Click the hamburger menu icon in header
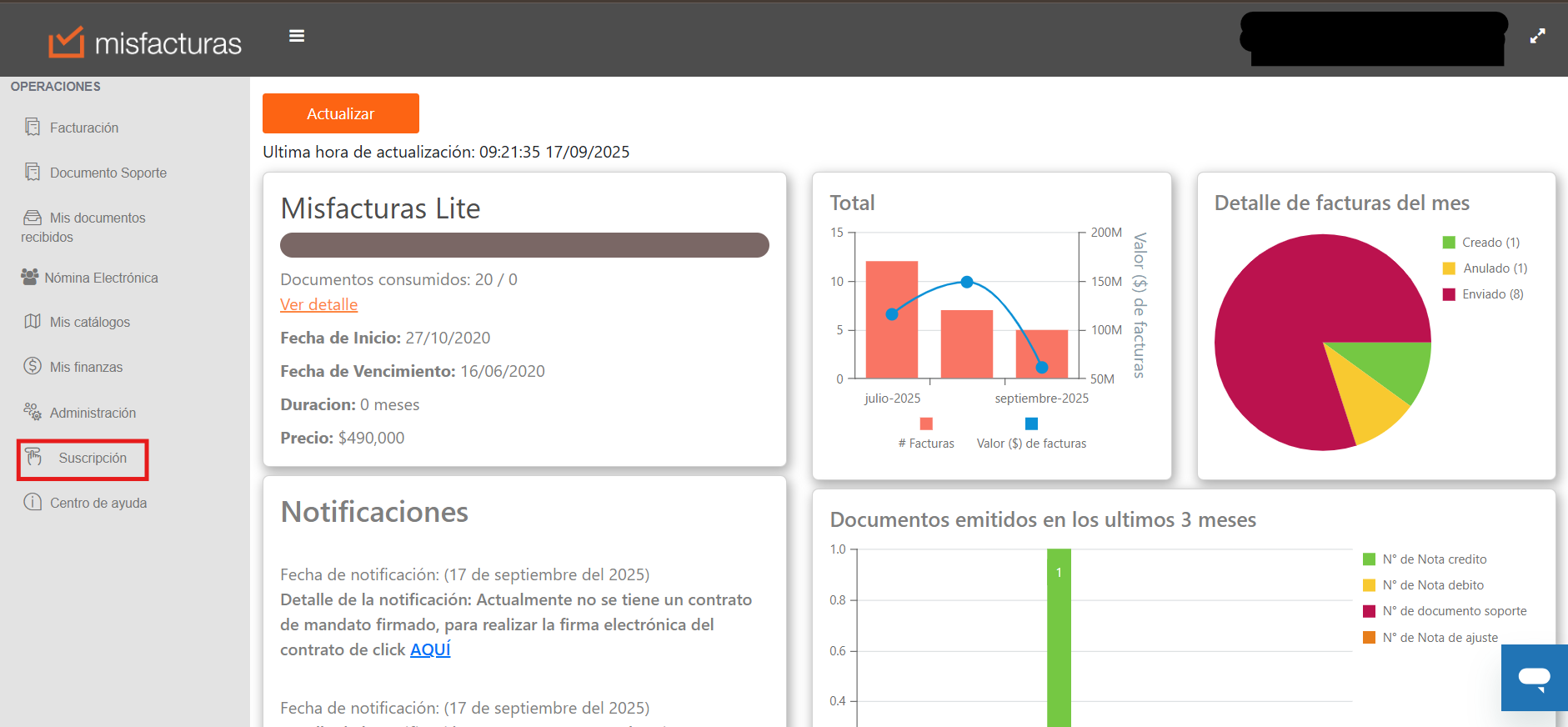 coord(297,36)
